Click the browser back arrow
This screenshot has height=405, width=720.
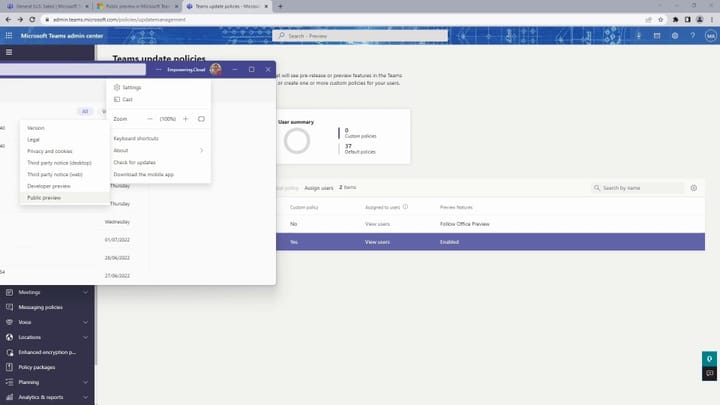point(8,20)
